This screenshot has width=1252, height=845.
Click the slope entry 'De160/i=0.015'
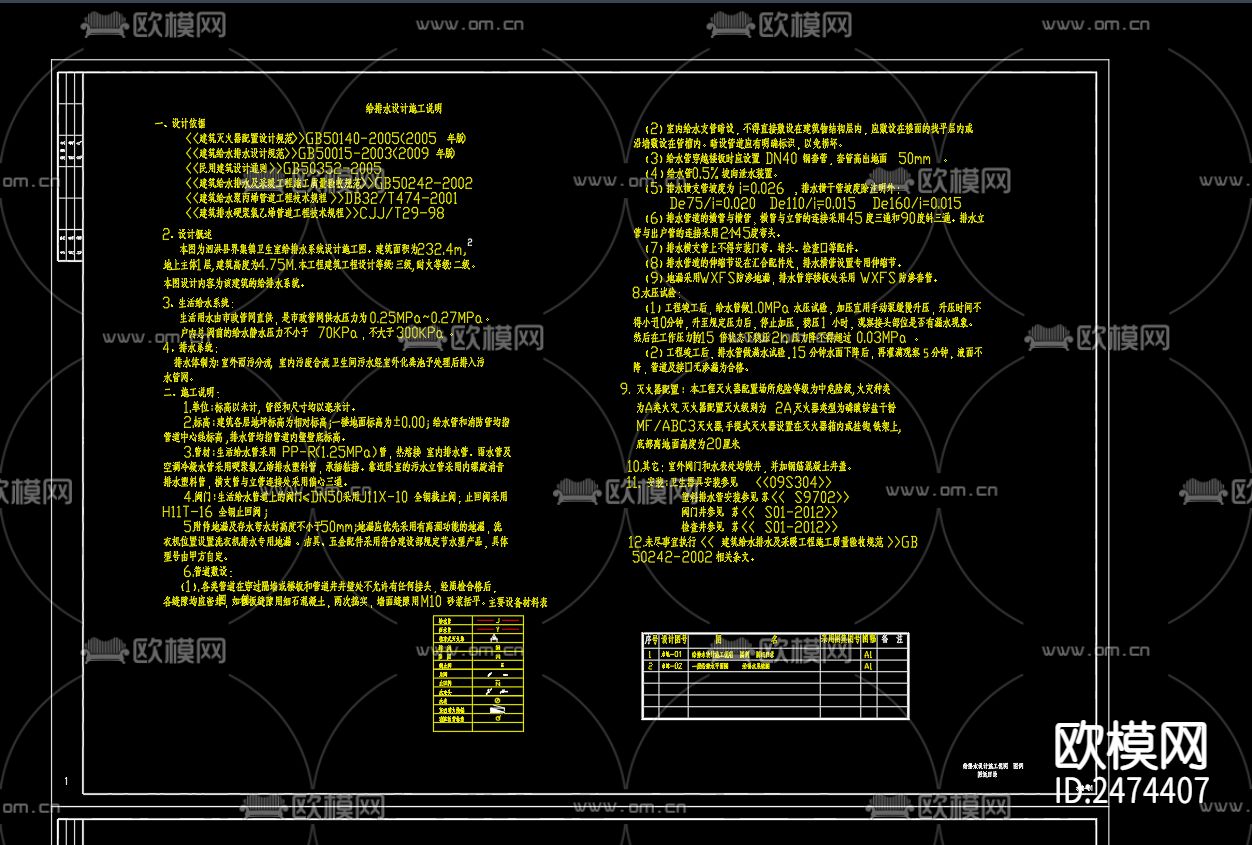pos(917,203)
